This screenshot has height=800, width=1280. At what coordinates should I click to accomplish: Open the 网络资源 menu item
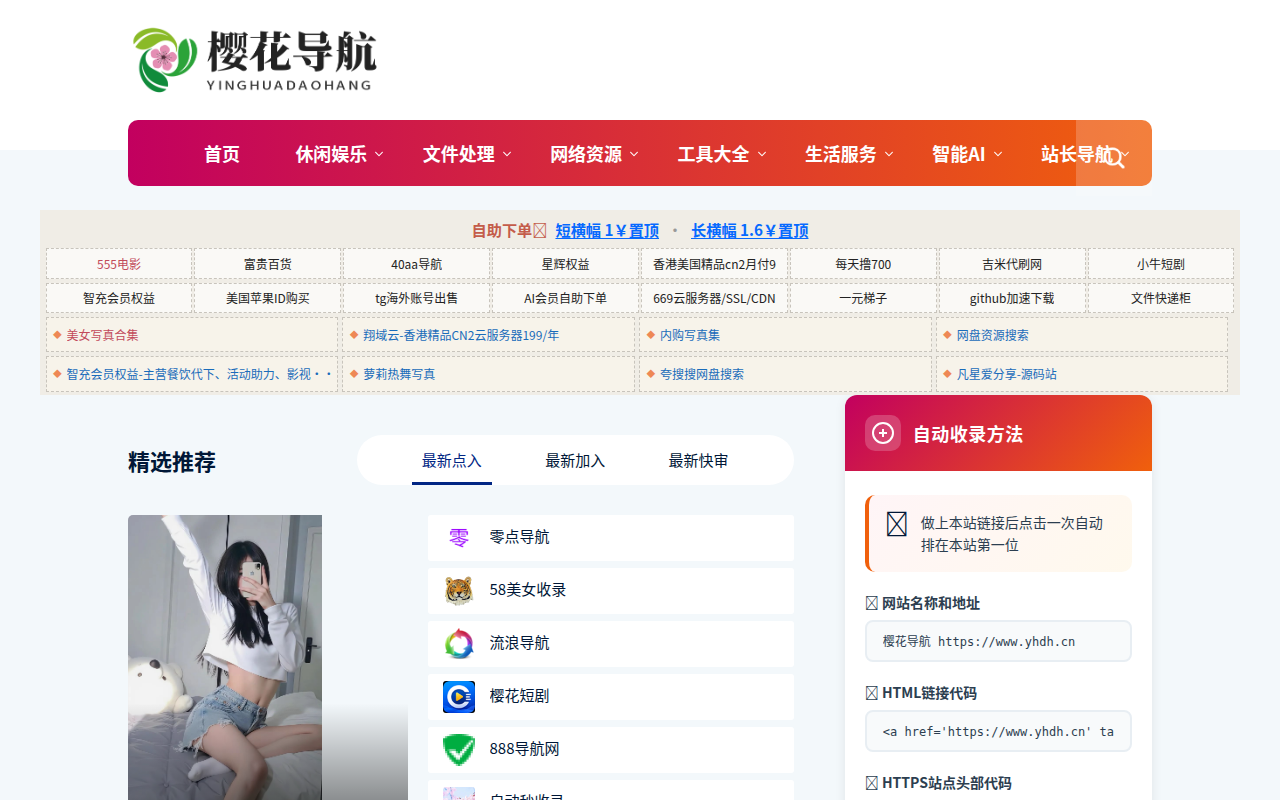click(x=586, y=154)
